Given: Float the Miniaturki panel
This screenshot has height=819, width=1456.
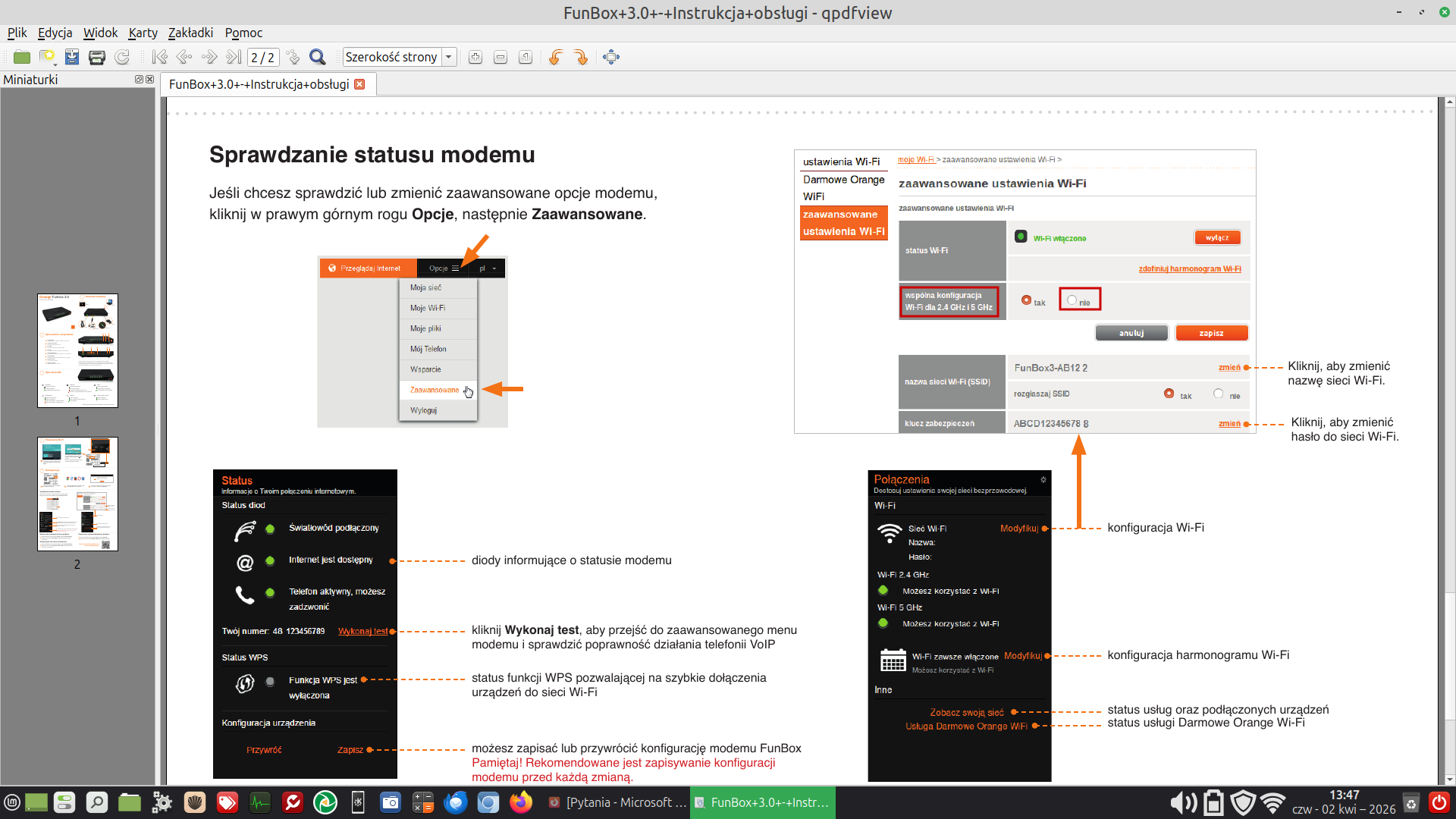Looking at the screenshot, I should point(139,80).
